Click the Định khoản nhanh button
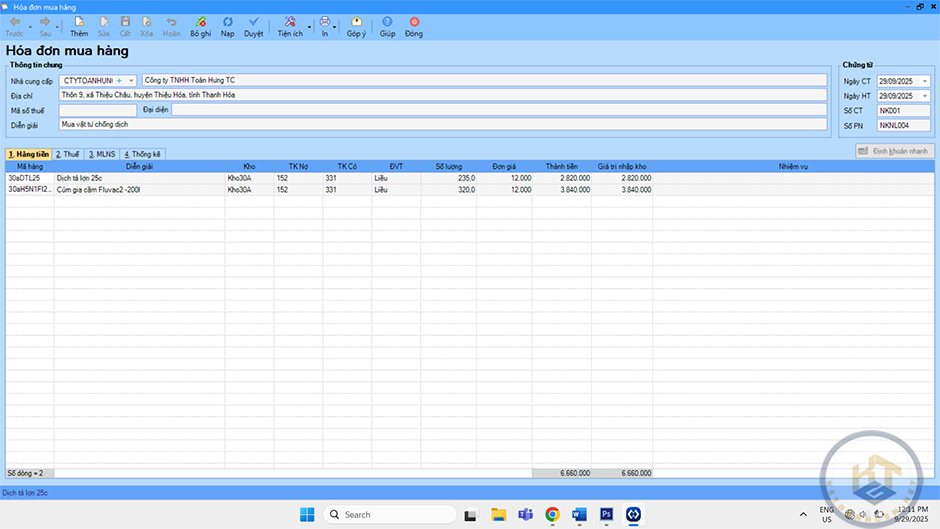The height and width of the screenshot is (529, 940). 894,150
